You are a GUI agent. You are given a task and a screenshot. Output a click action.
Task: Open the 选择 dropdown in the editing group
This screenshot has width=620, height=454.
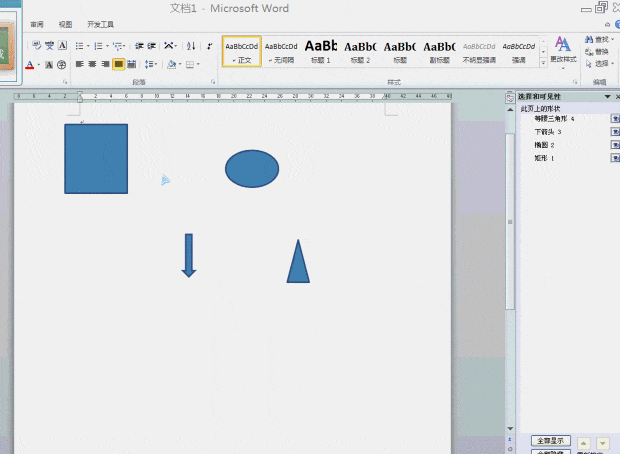600,63
